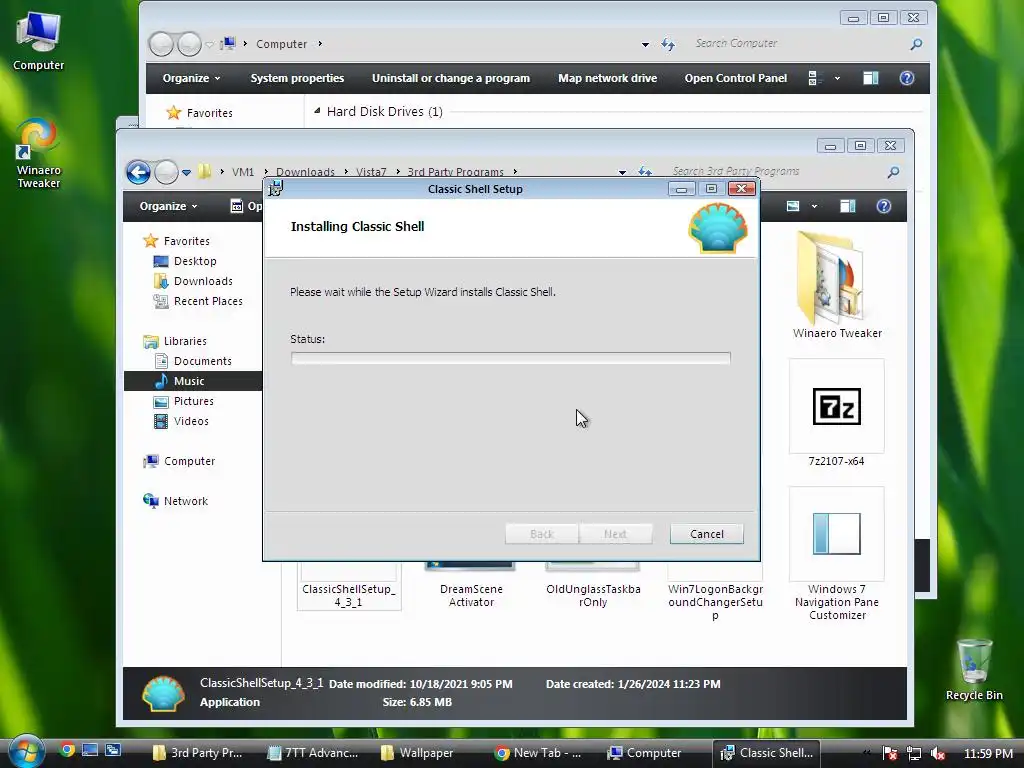
Task: Click volume muted tray icon
Action: click(937, 754)
